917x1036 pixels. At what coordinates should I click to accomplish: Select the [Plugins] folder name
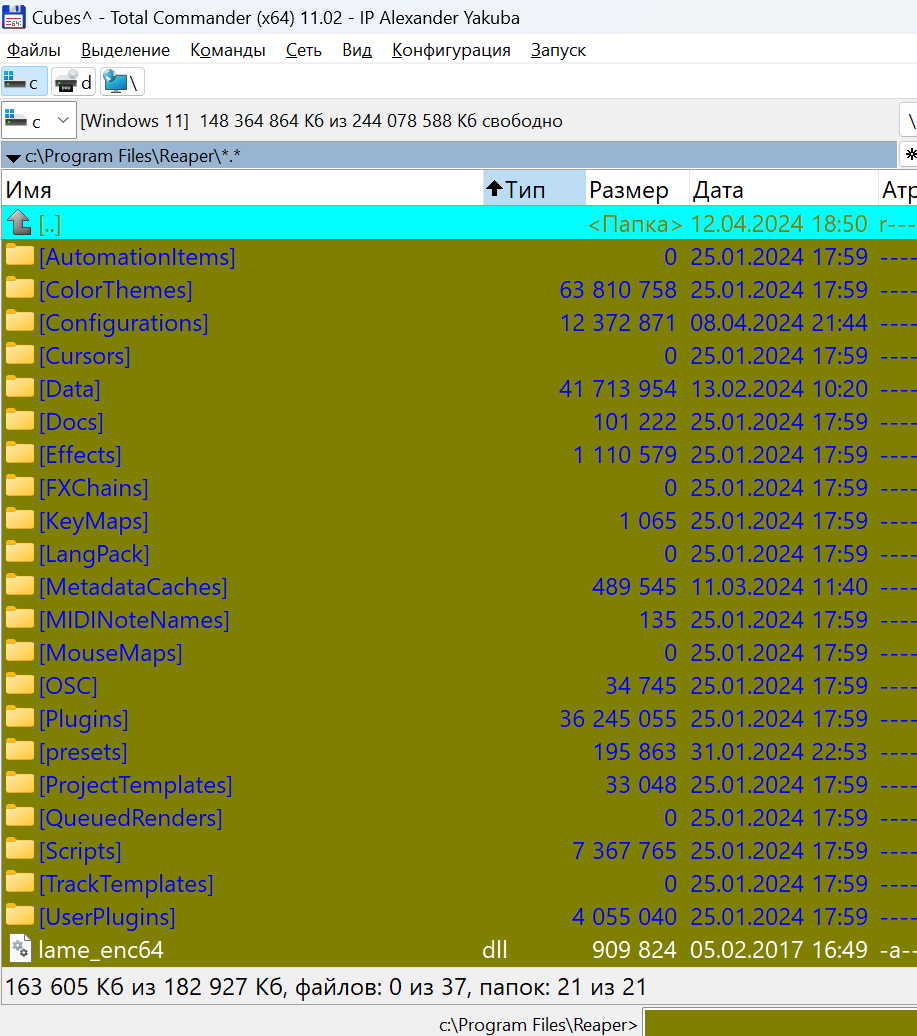83,720
